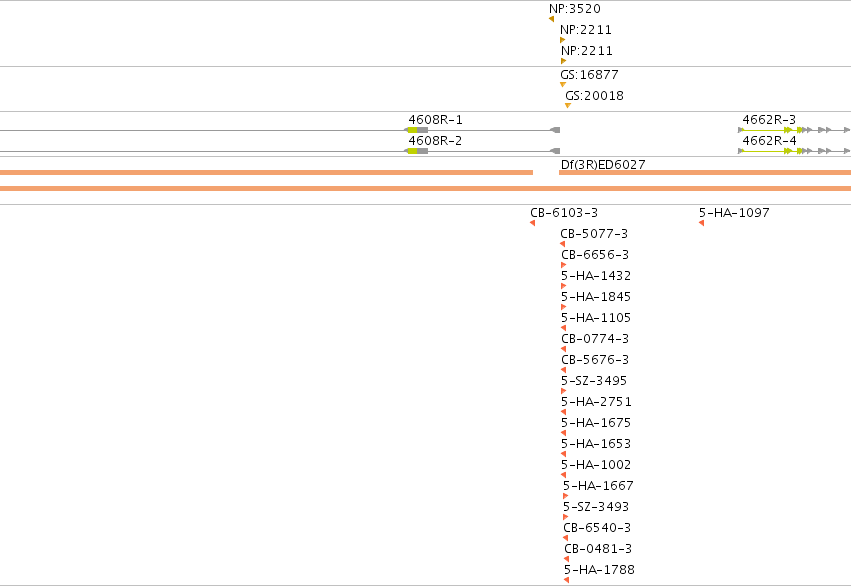Open the GS:16877 feature label
This screenshot has width=851, height=586.
coord(589,74)
